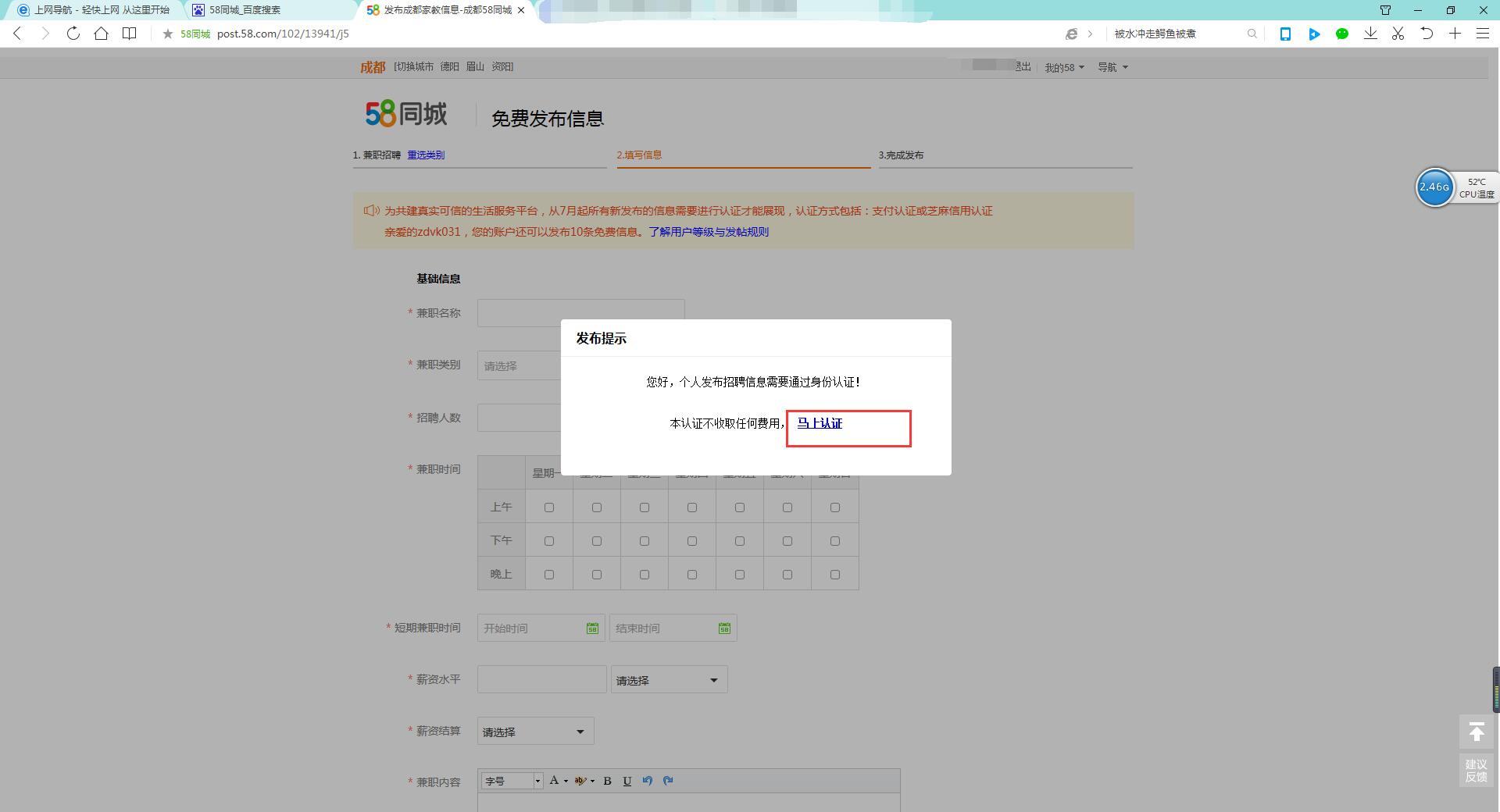Click the scissors screenshot icon
The image size is (1500, 812).
pos(1398,34)
